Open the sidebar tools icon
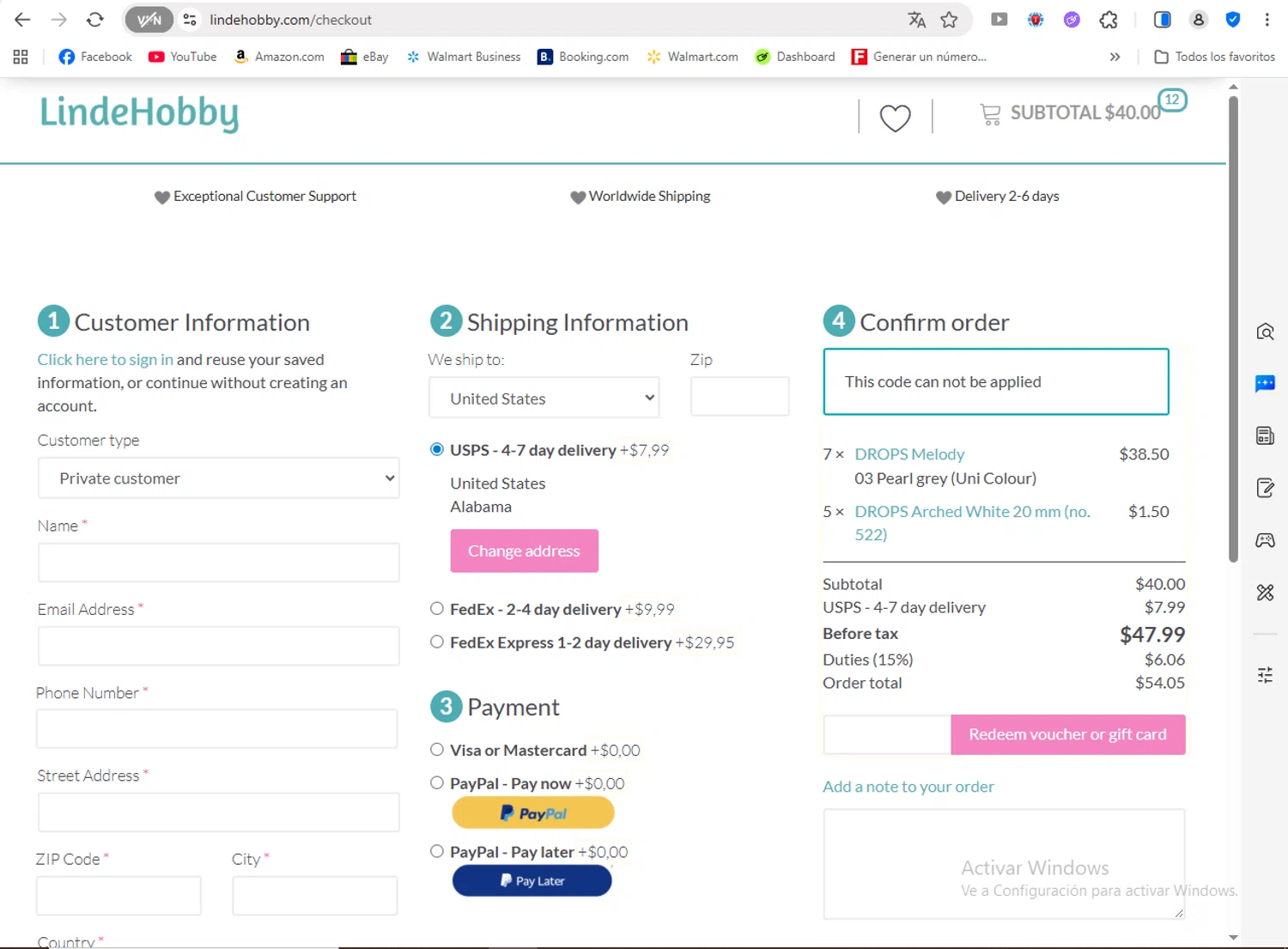This screenshot has height=949, width=1288. tap(1265, 593)
